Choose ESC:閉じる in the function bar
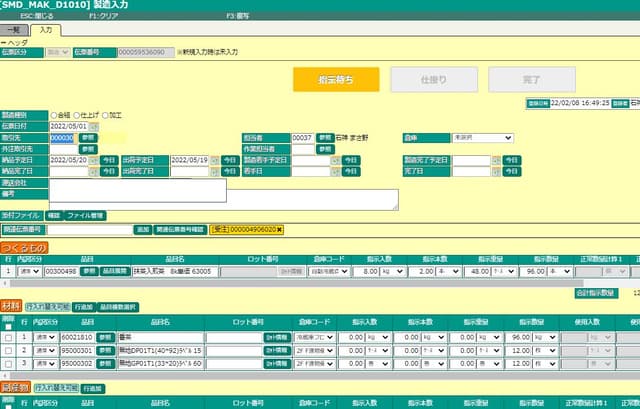The width and height of the screenshot is (640, 409). click(37, 16)
